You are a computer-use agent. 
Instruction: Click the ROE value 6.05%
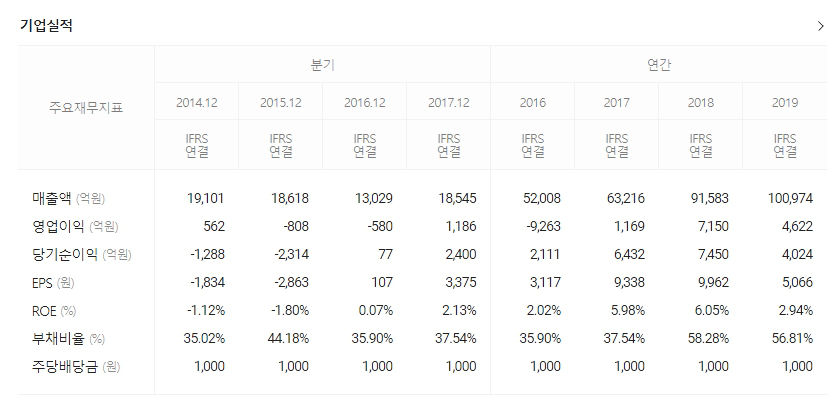[712, 310]
